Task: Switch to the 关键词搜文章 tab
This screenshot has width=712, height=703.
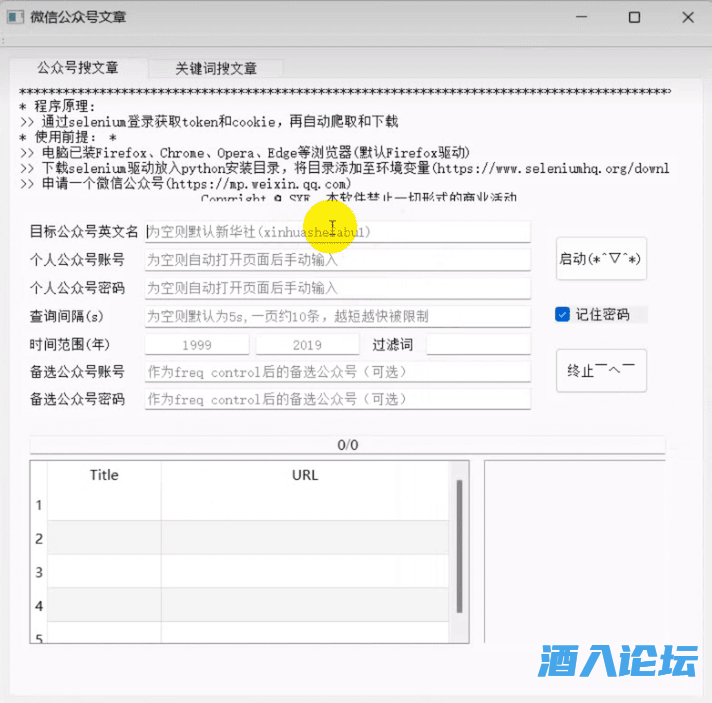Action: (216, 68)
